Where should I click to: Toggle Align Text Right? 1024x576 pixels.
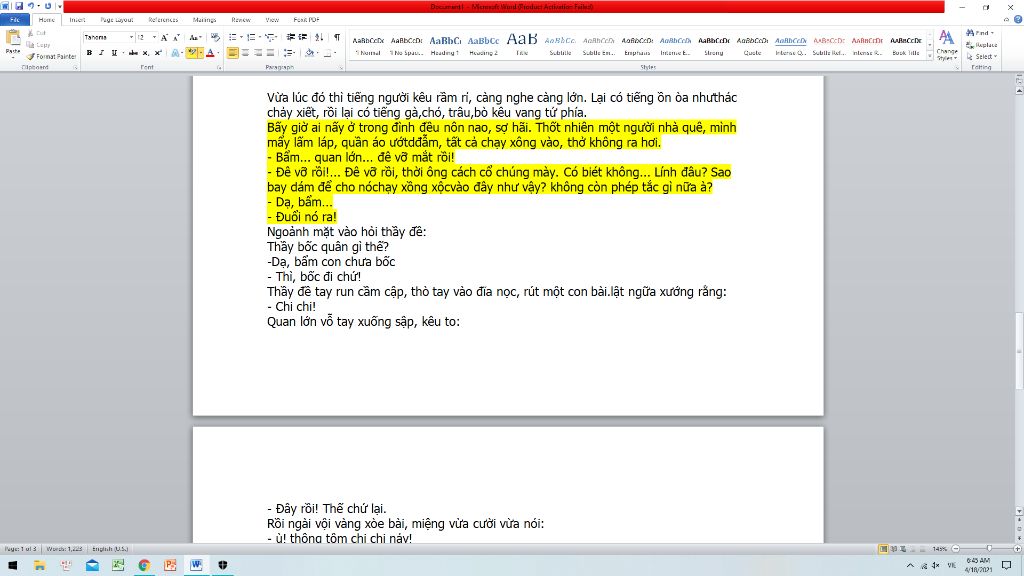pyautogui.click(x=258, y=53)
